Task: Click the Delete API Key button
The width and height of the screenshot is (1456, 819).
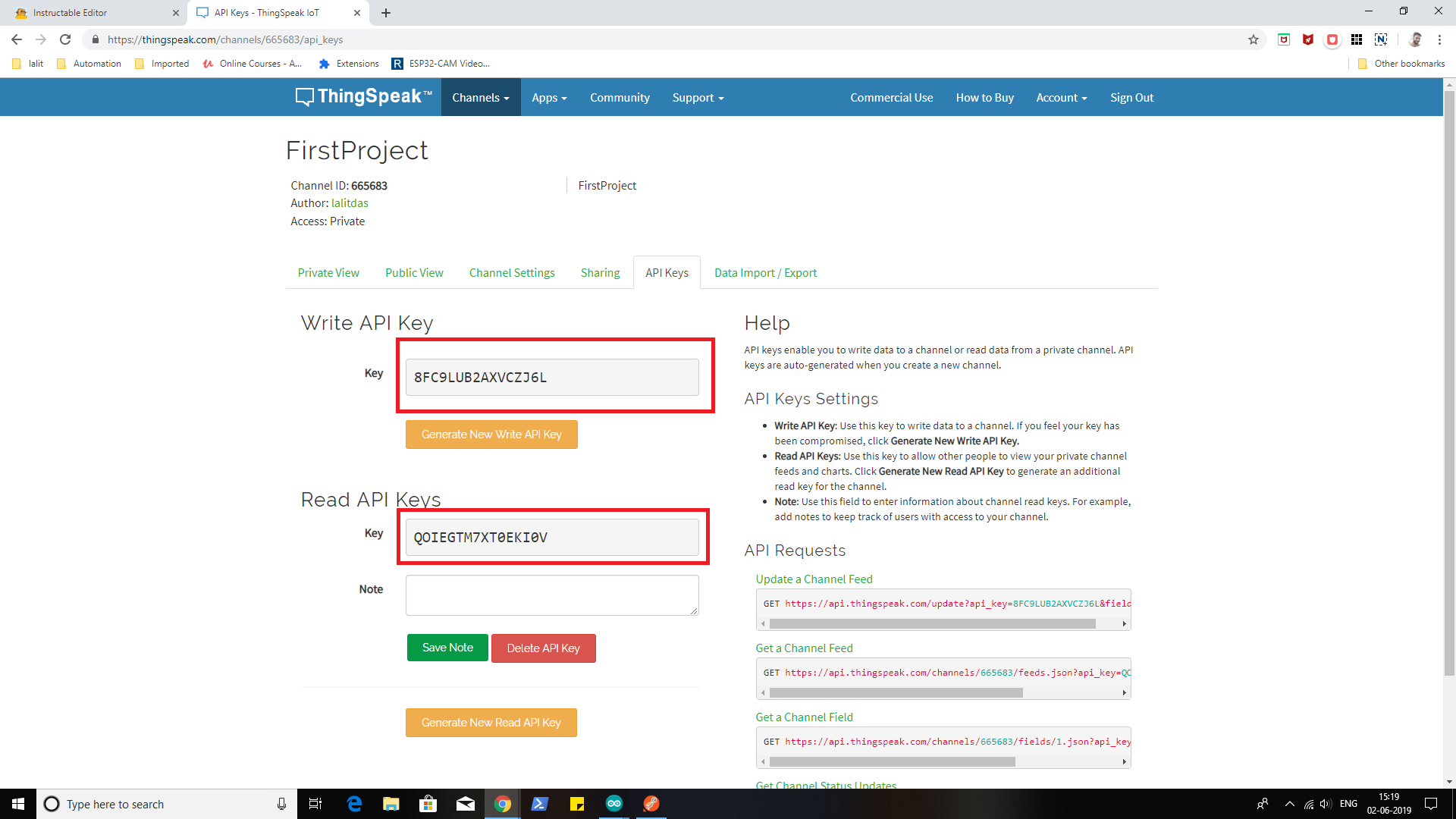Action: point(543,648)
